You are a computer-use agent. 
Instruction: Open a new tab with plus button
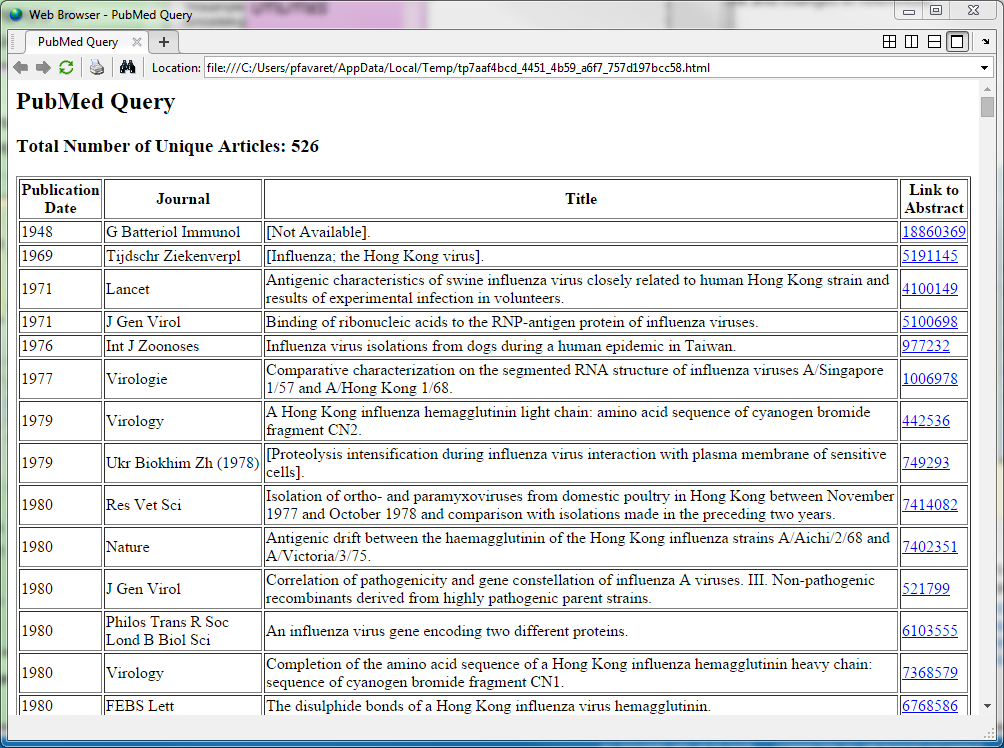pos(164,42)
